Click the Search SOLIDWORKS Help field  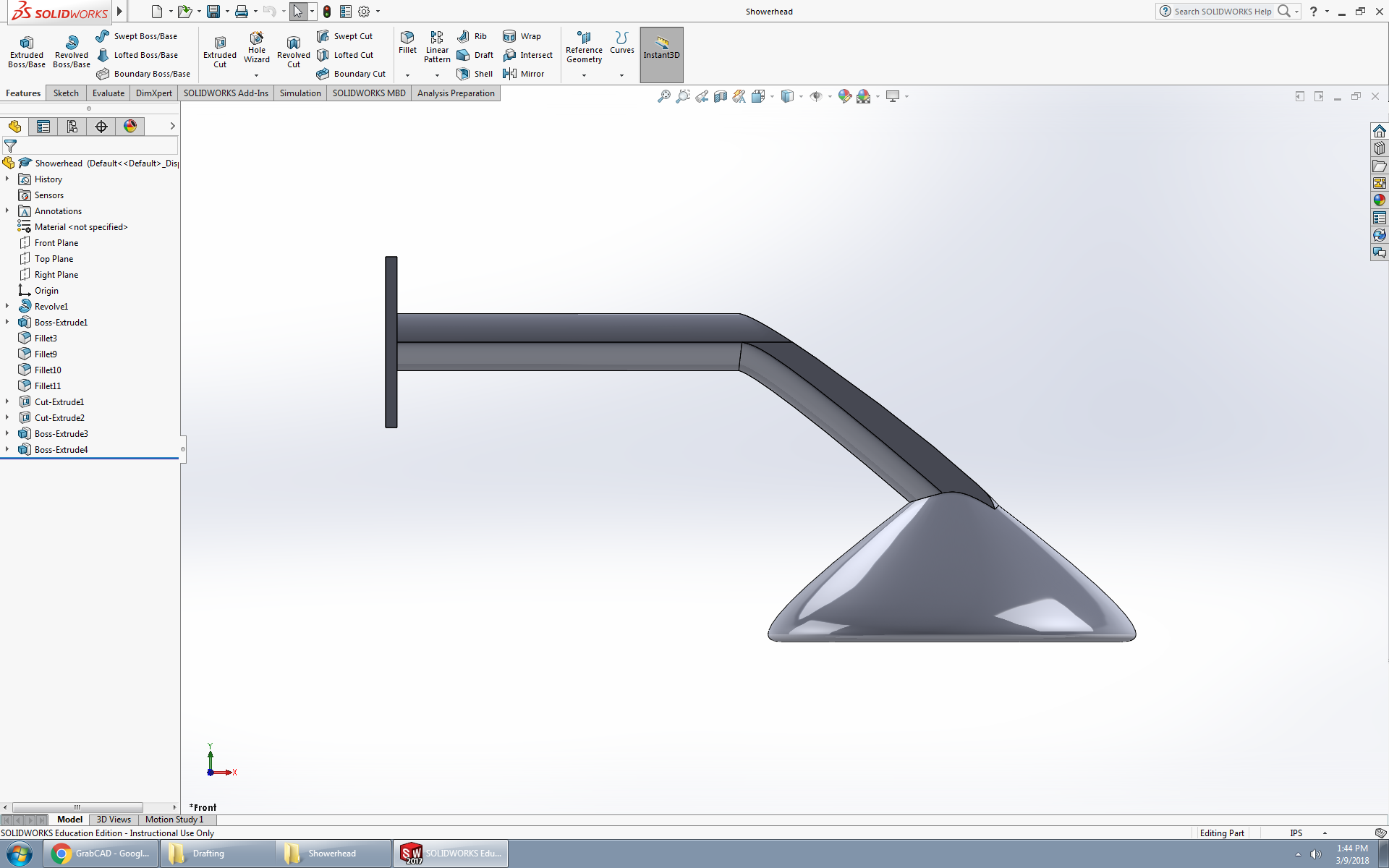click(1223, 12)
